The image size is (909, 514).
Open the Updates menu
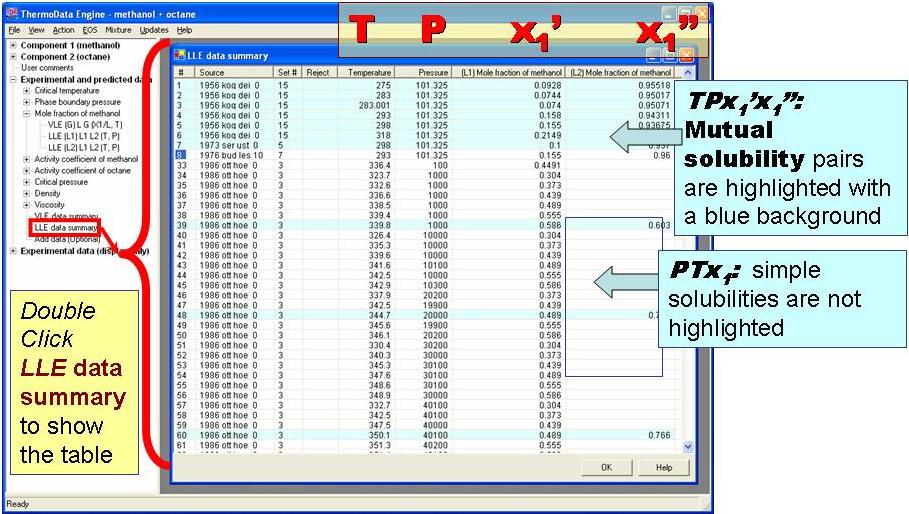(154, 30)
